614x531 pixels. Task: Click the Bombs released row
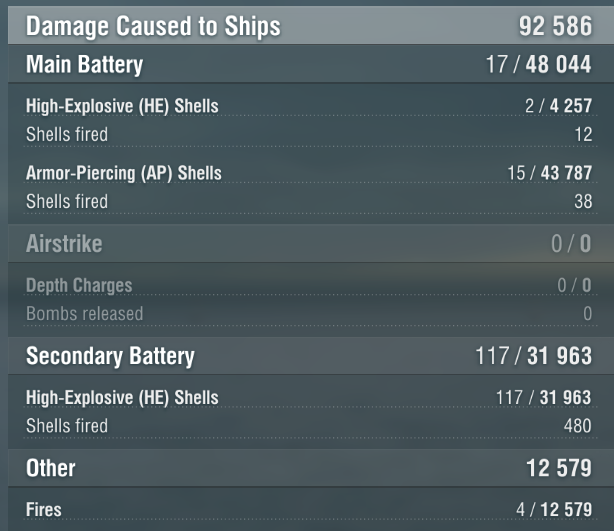point(311,314)
